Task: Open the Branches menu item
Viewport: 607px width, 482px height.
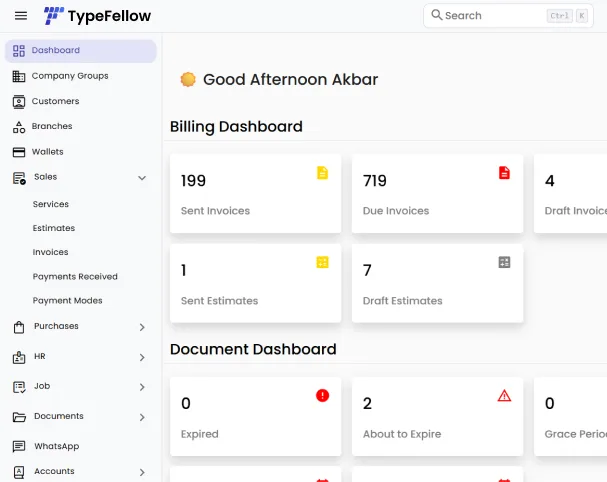Action: [81, 127]
